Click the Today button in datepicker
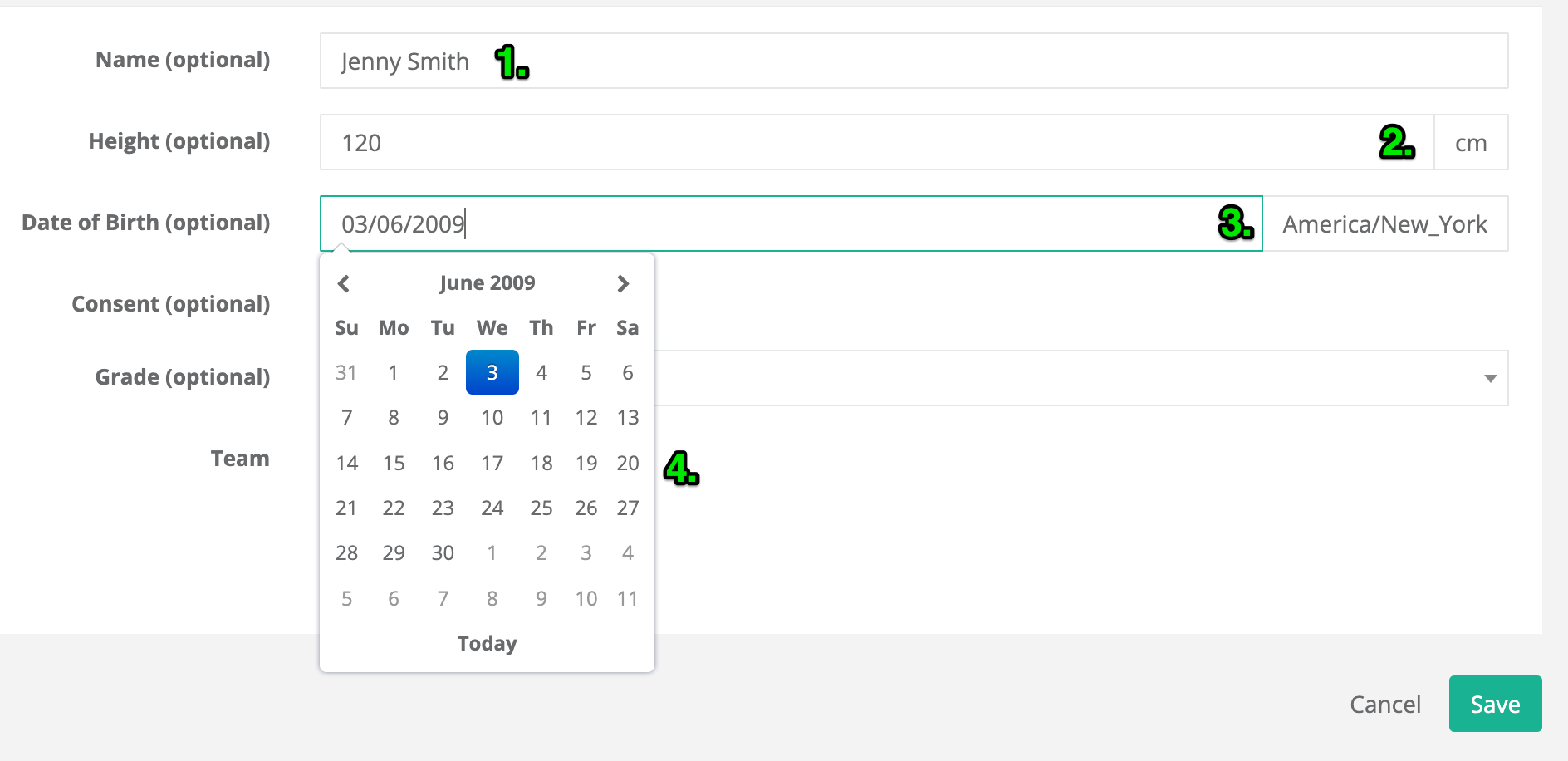The width and height of the screenshot is (1568, 761). pyautogui.click(x=488, y=643)
